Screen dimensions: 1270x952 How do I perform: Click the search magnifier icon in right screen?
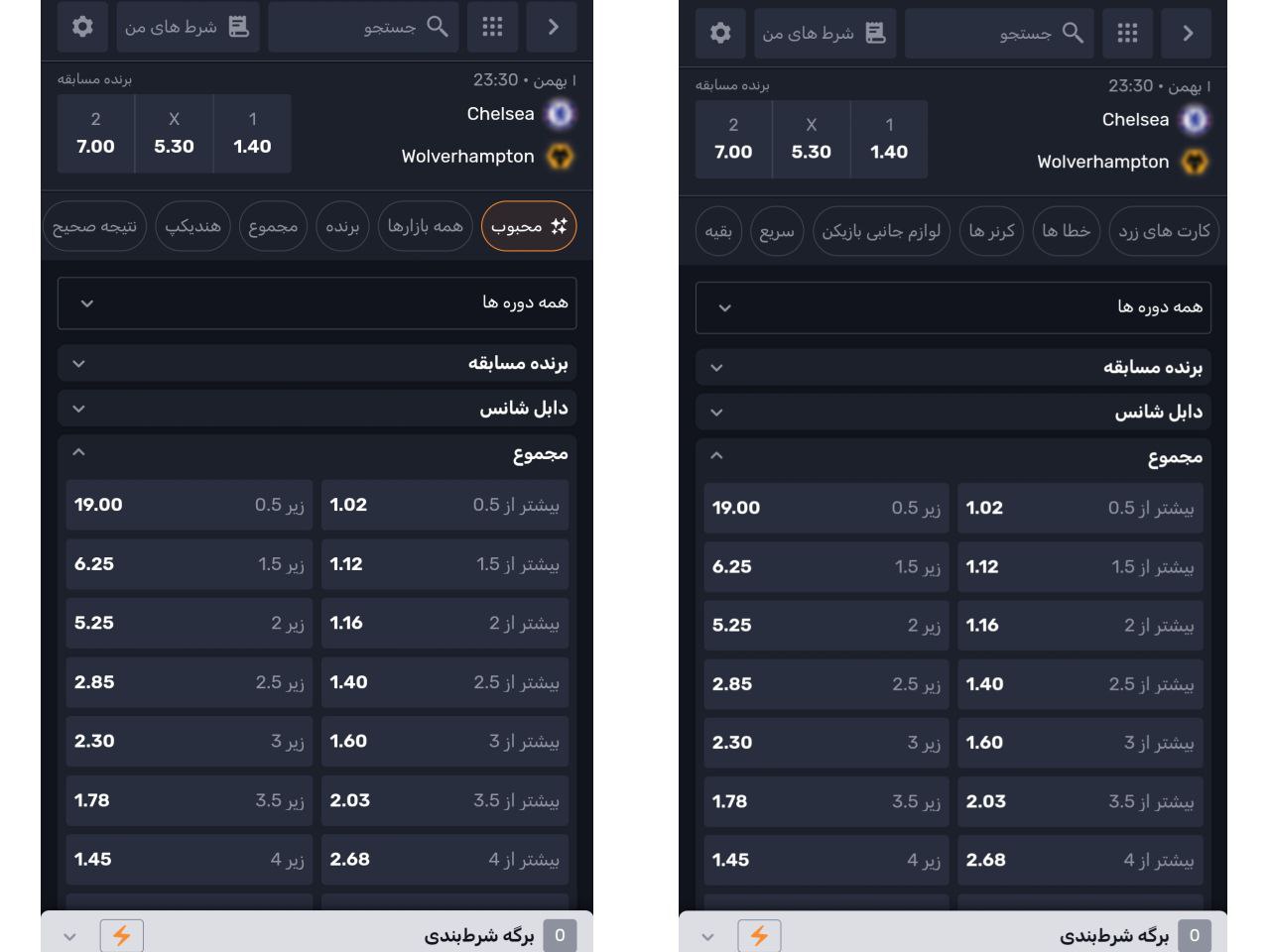tap(1073, 33)
